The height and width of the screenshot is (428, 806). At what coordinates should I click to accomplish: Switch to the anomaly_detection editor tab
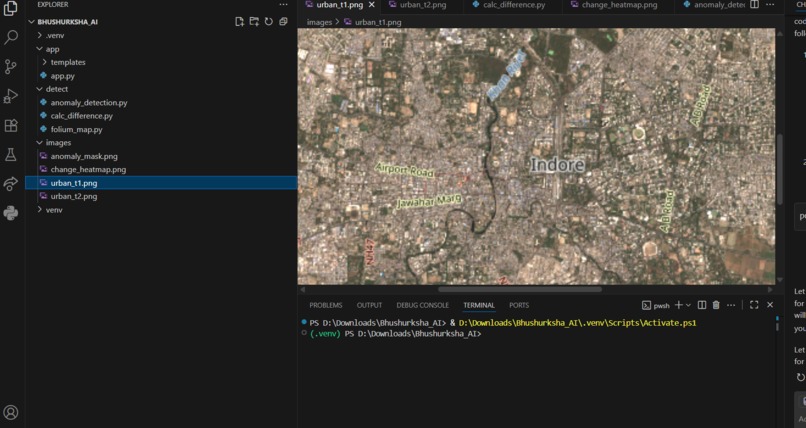(x=714, y=5)
